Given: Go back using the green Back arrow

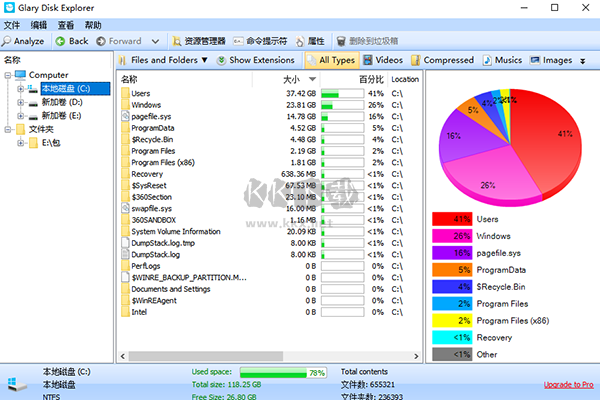Looking at the screenshot, I should (71, 41).
